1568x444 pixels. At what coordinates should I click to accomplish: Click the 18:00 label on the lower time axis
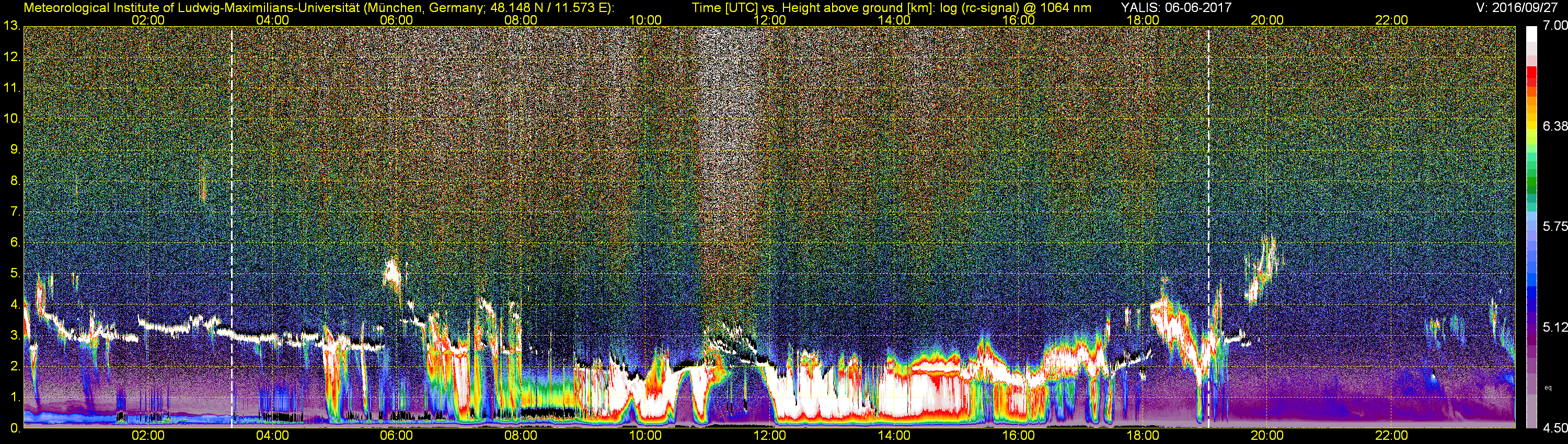tap(1143, 436)
